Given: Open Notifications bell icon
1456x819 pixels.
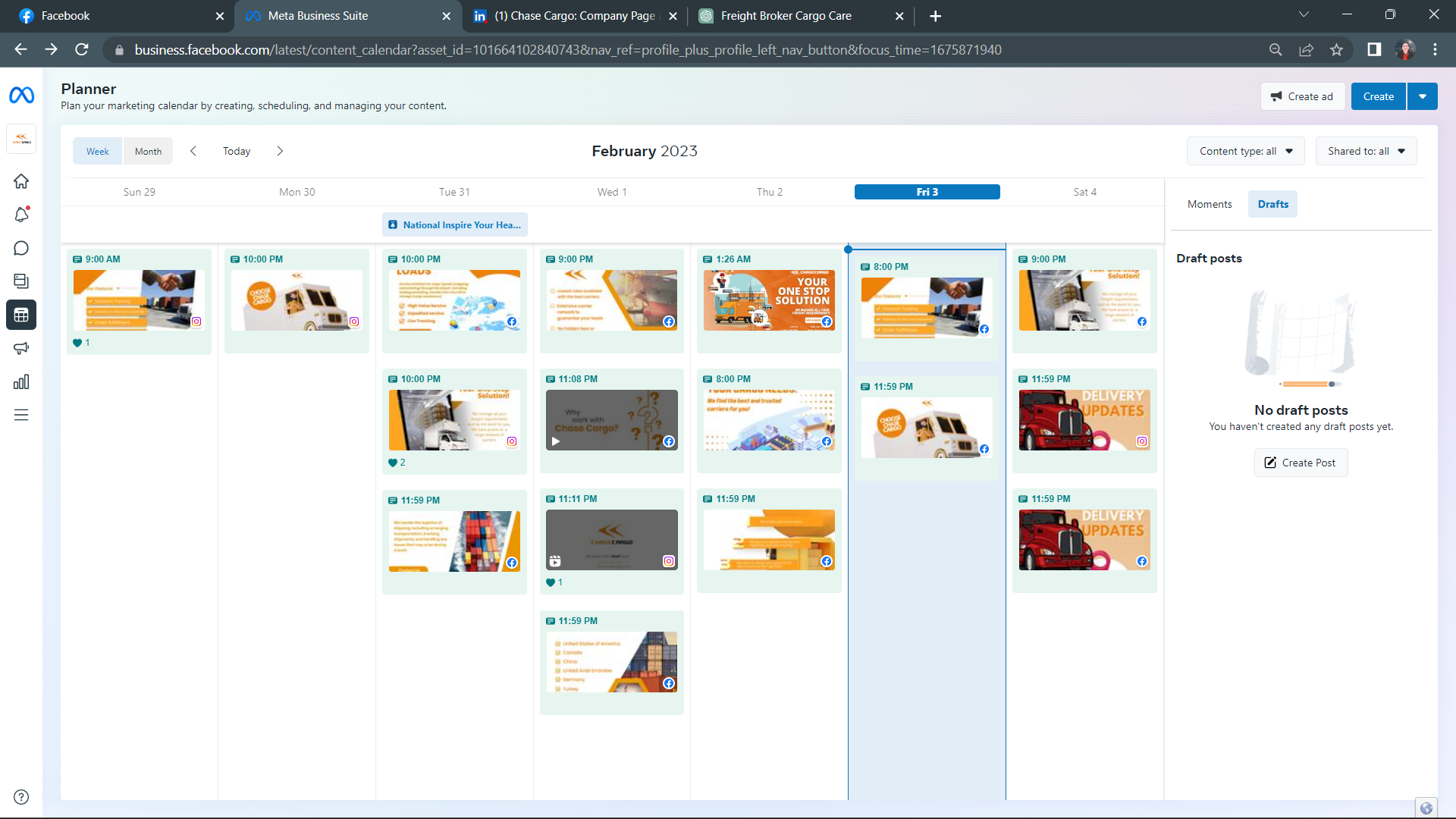Looking at the screenshot, I should [x=21, y=215].
